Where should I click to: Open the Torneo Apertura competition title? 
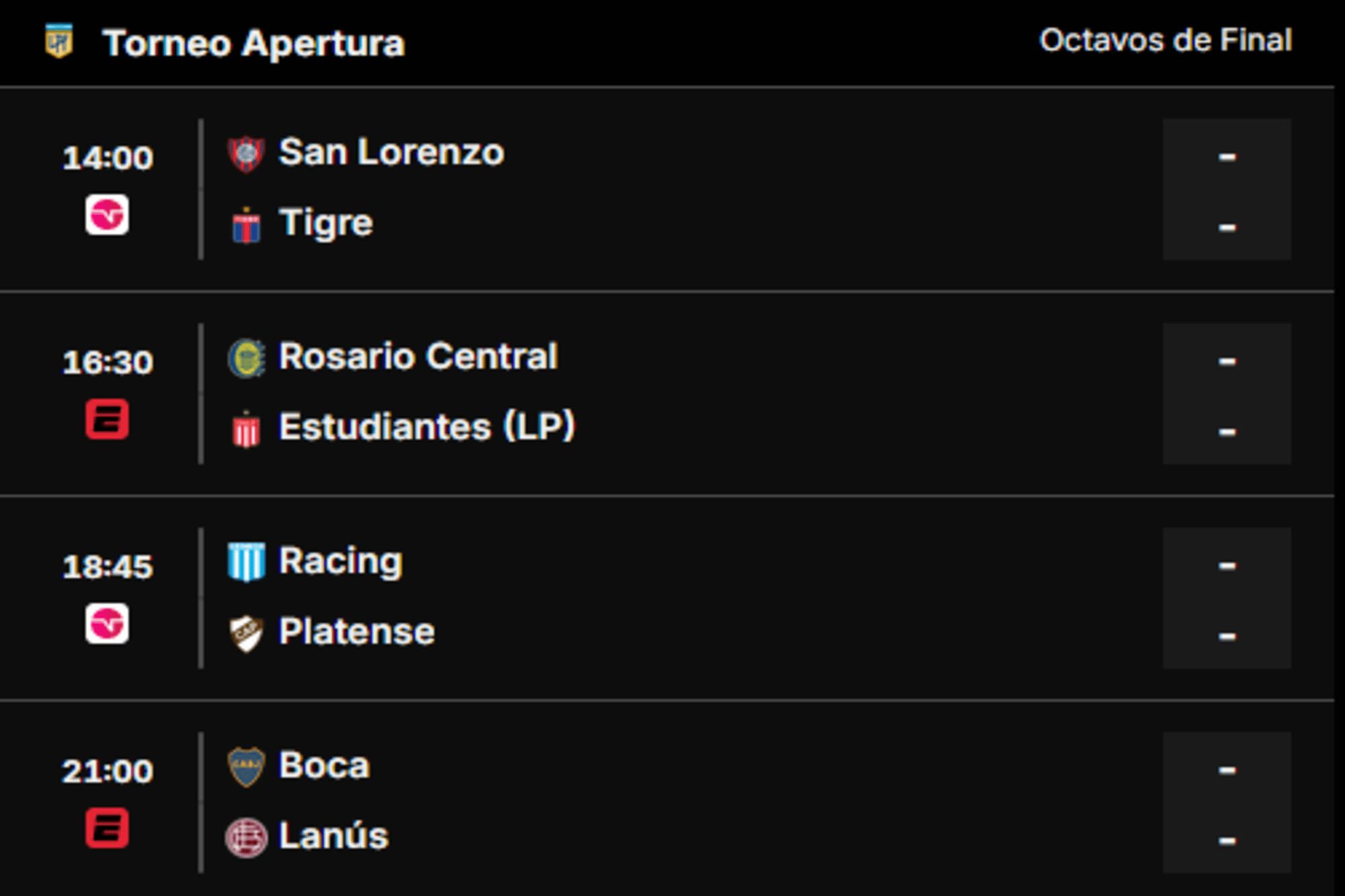click(254, 44)
